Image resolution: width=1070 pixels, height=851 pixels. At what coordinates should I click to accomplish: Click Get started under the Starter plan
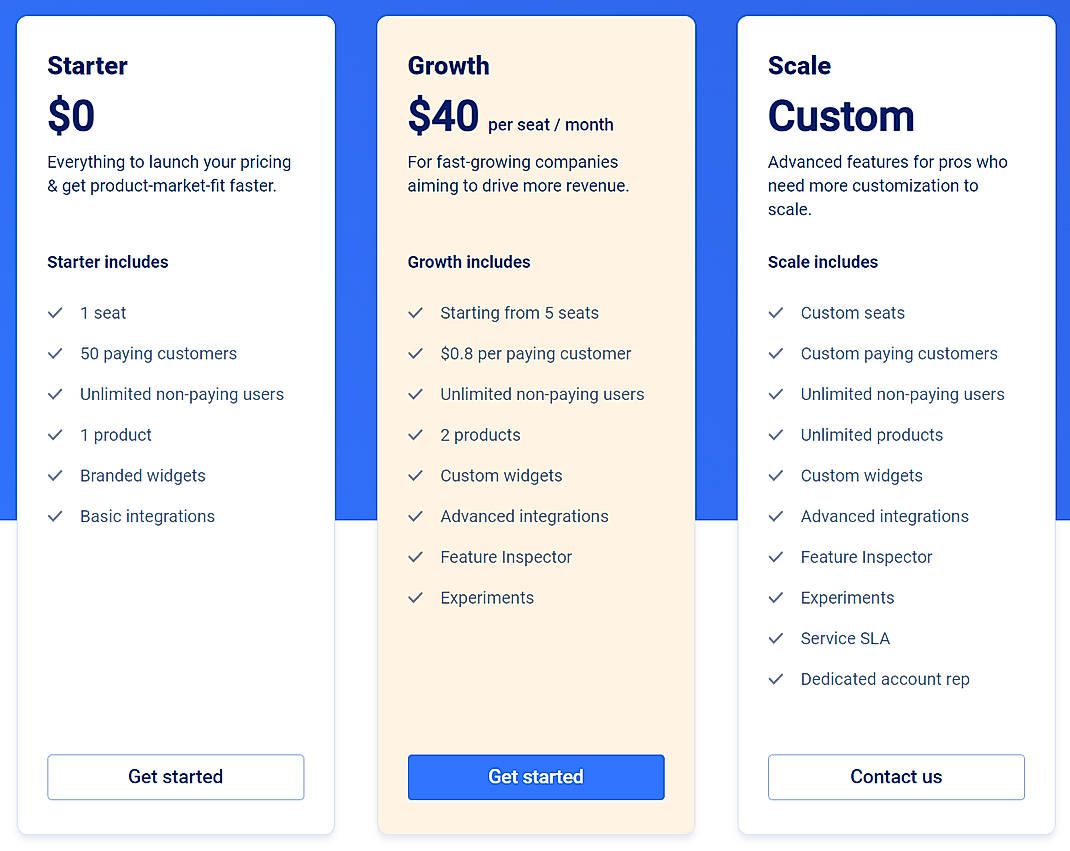click(175, 777)
